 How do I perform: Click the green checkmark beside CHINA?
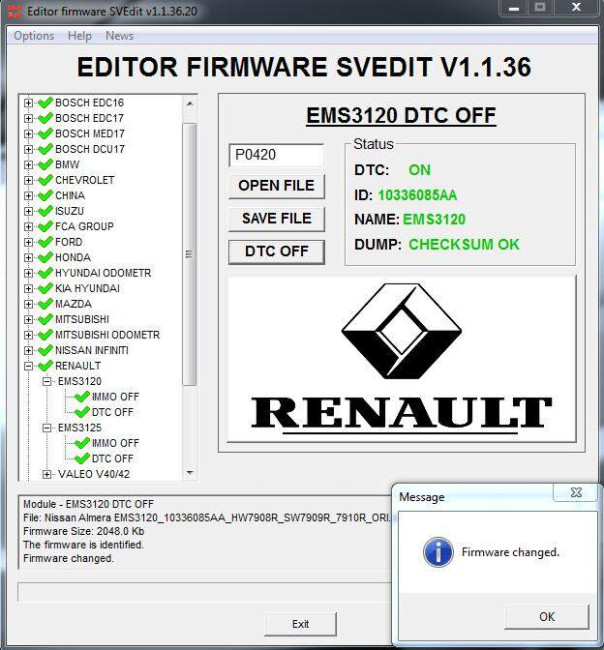45,195
